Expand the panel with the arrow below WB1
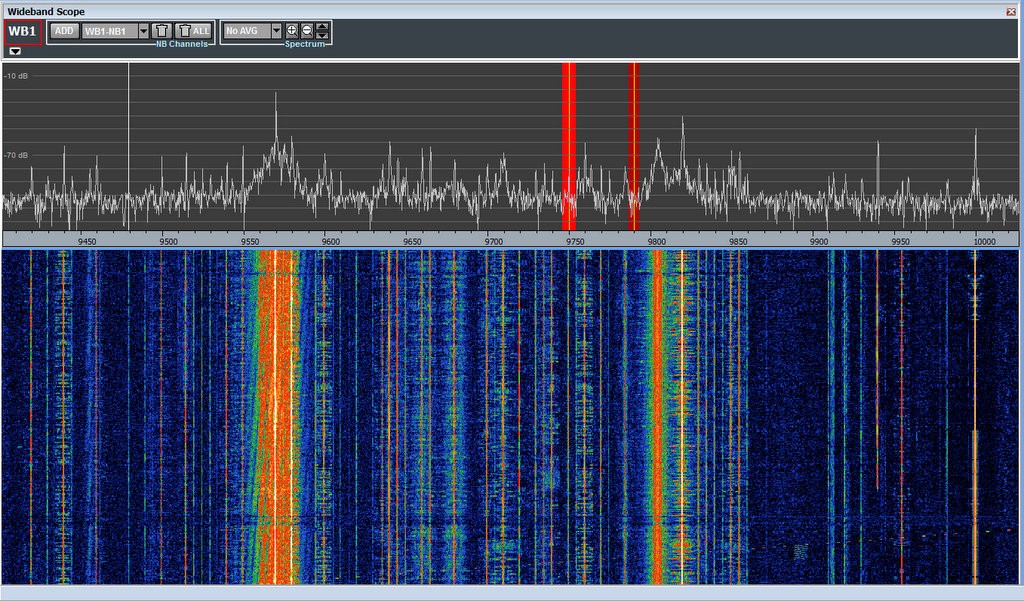Image resolution: width=1024 pixels, height=601 pixels. pos(14,49)
